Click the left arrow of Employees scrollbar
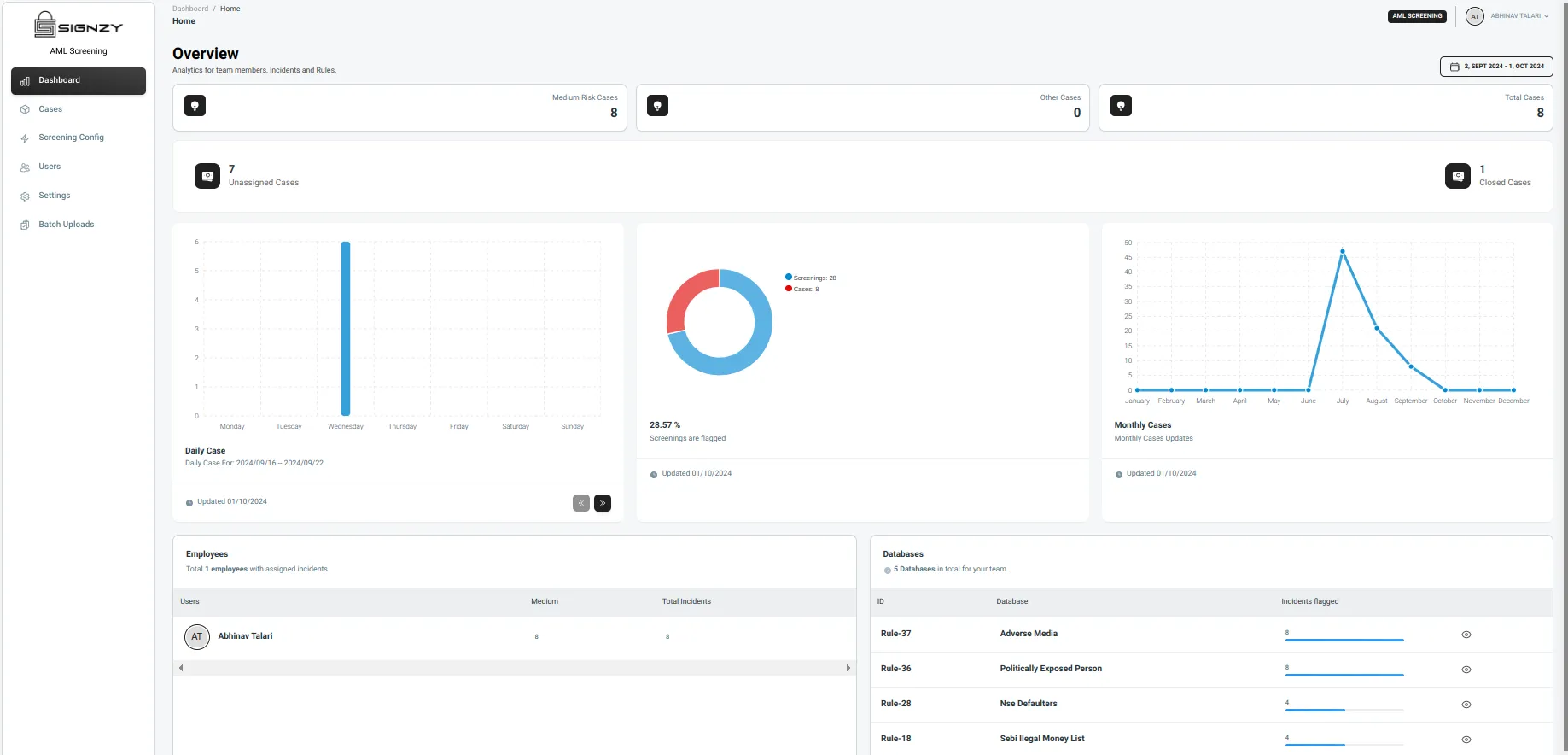The width and height of the screenshot is (1568, 755). 181,668
